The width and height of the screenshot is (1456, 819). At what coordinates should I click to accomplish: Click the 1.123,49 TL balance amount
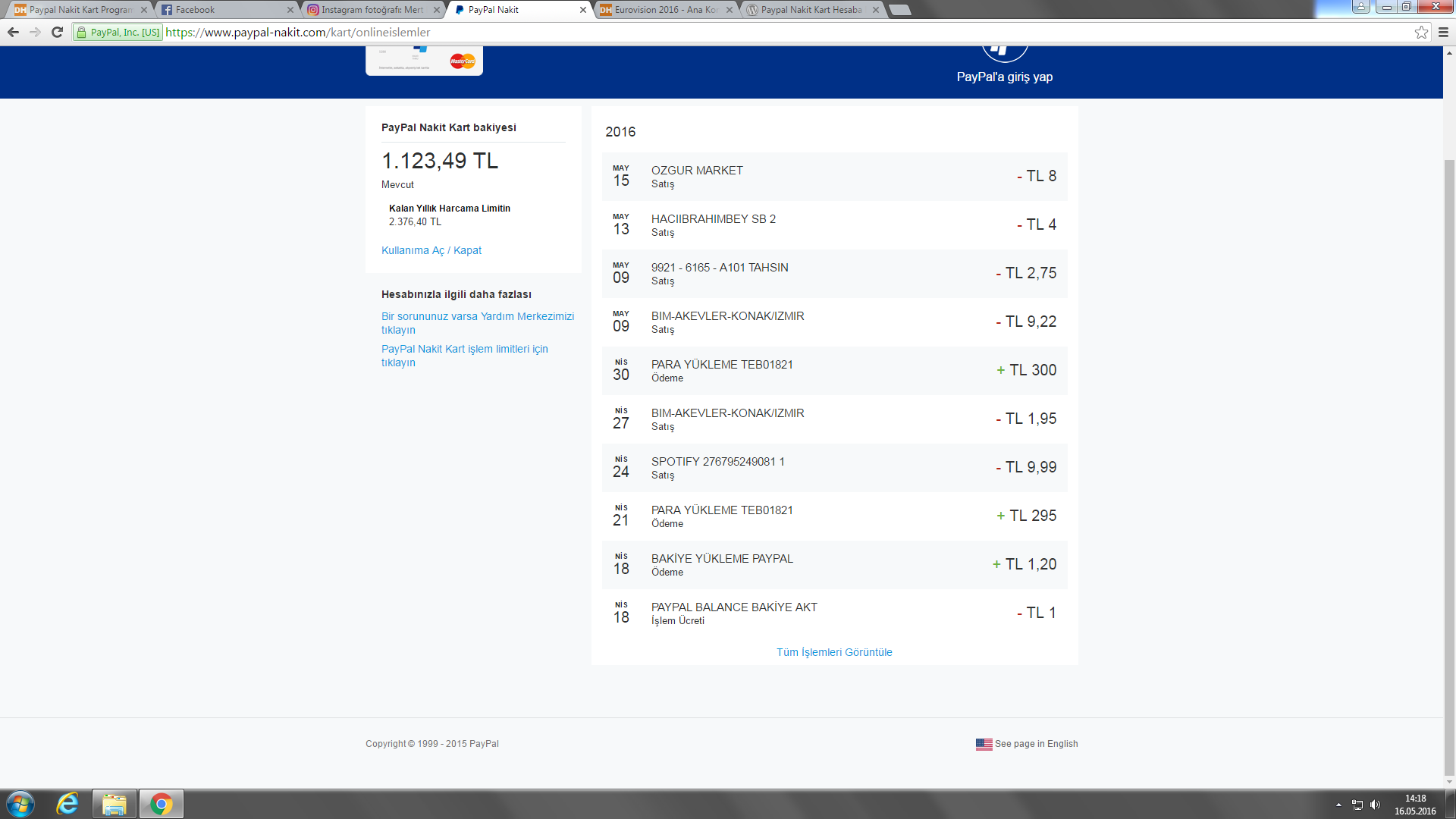coord(440,161)
